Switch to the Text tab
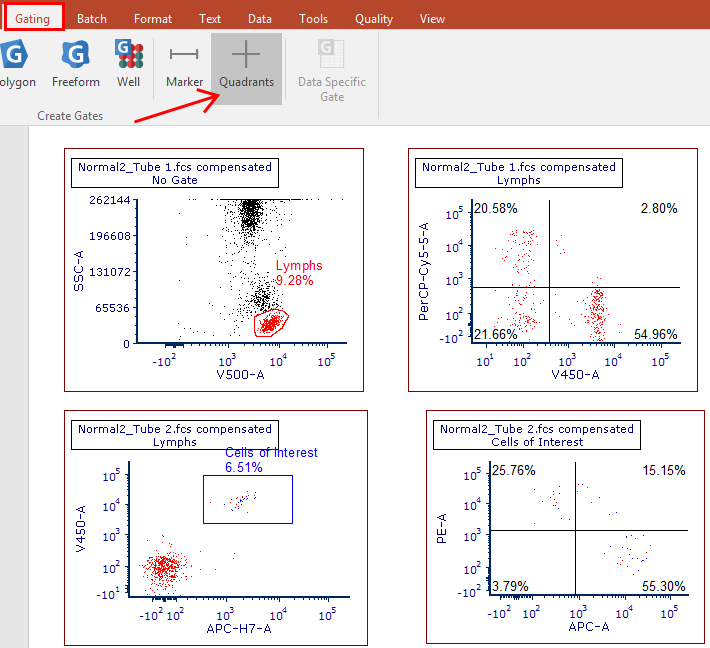The height and width of the screenshot is (648, 710). coord(210,18)
